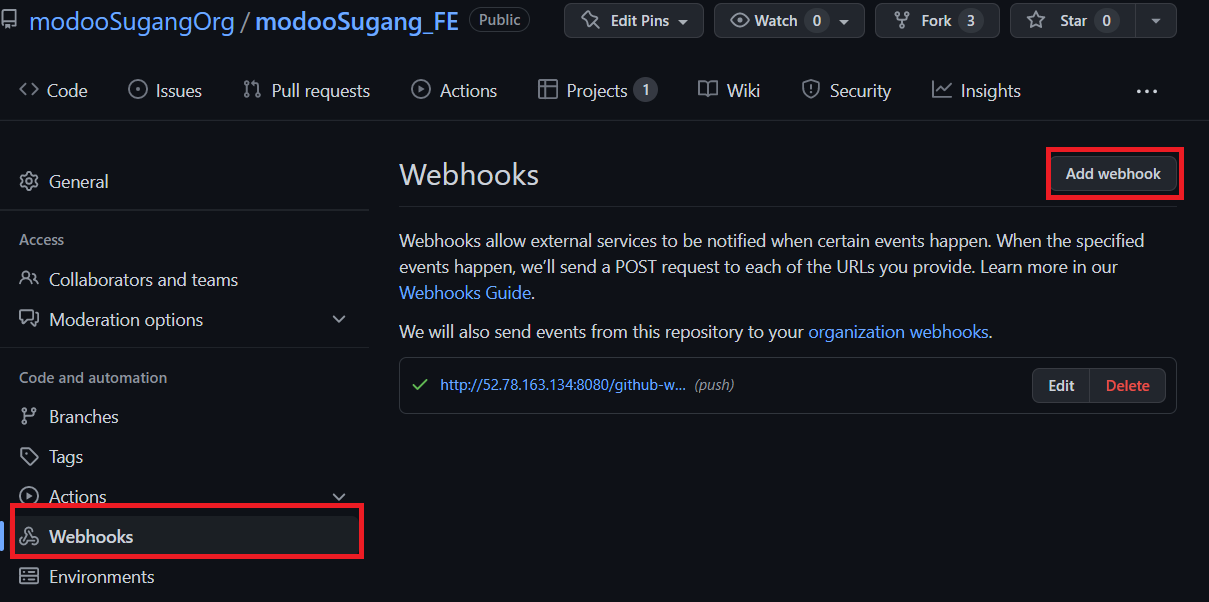
Task: Click the Star count badge showing 0
Action: point(1106,20)
